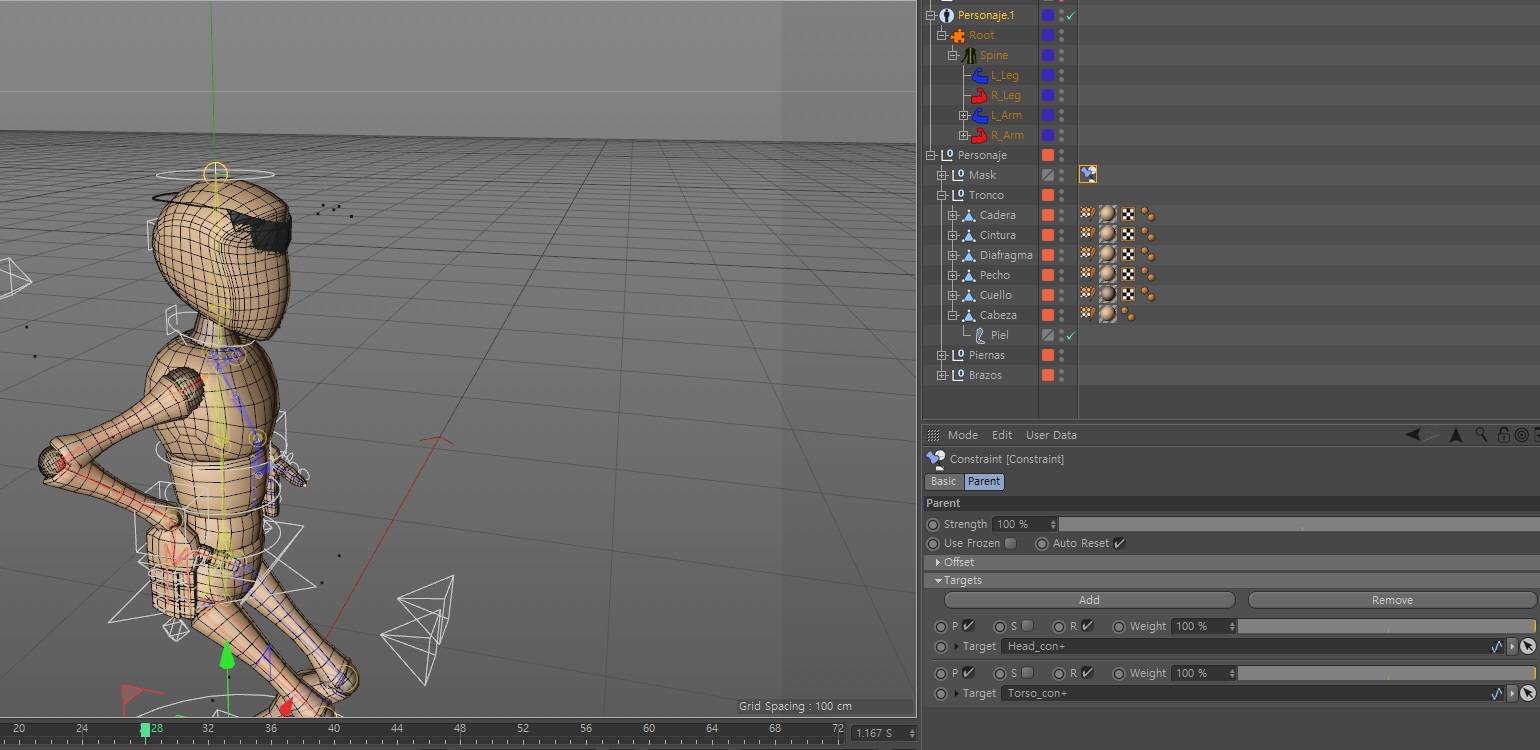1540x750 pixels.
Task: Click the Root component puzzle icon
Action: click(958, 35)
